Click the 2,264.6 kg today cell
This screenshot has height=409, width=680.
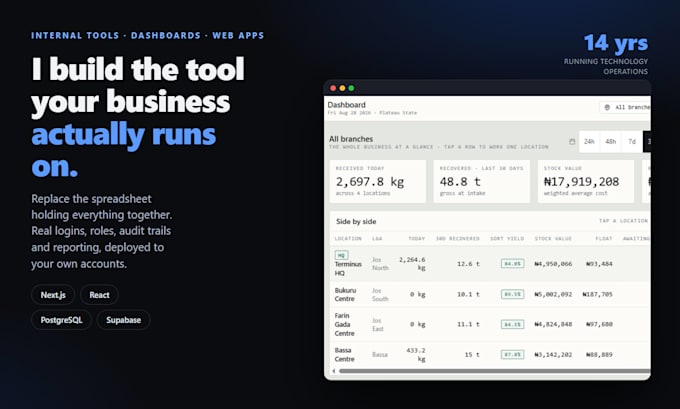click(x=412, y=264)
